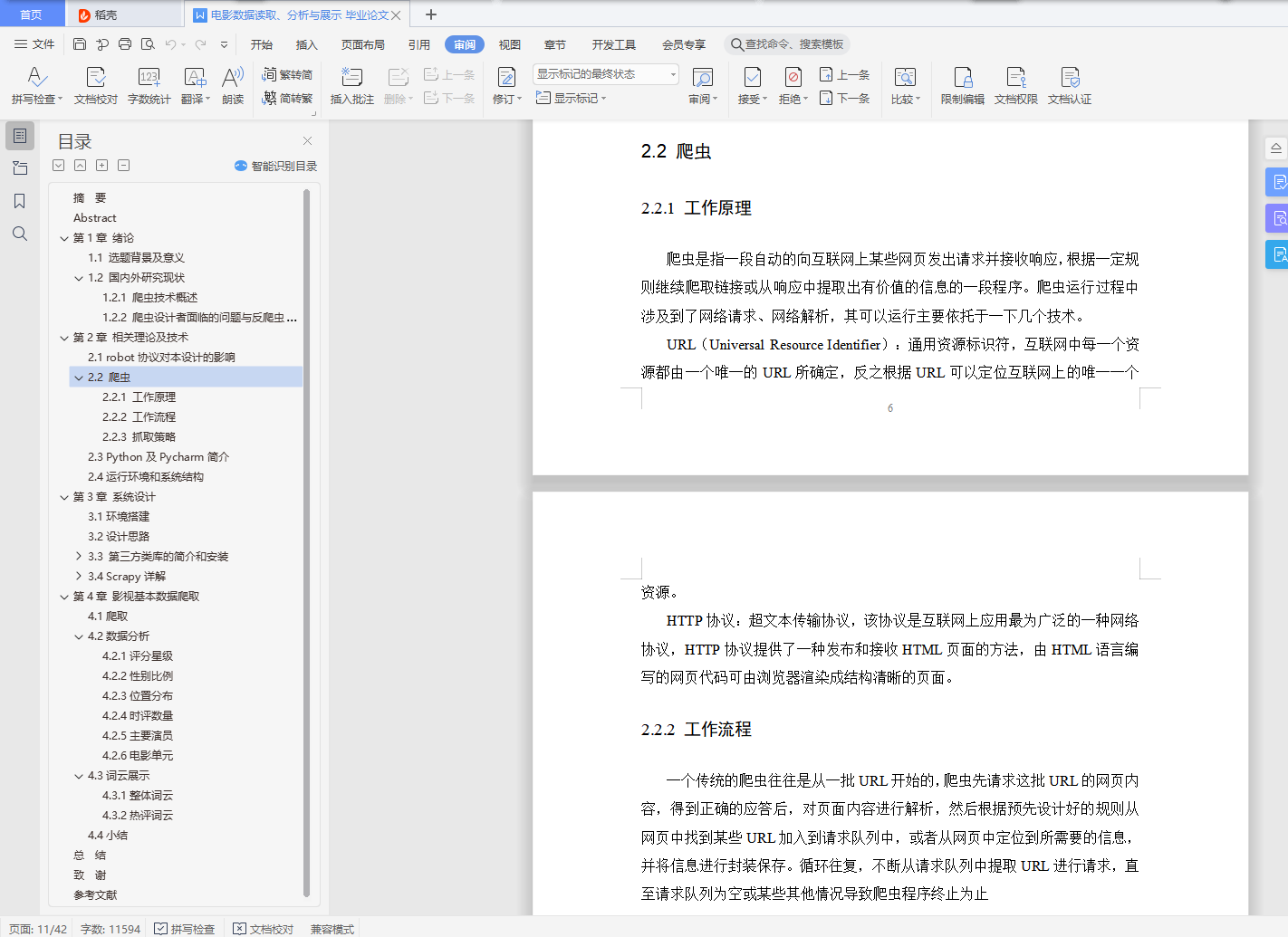Expand the 3.4 Scrapy 详解 node
This screenshot has width=1288, height=937.
pyautogui.click(x=79, y=577)
